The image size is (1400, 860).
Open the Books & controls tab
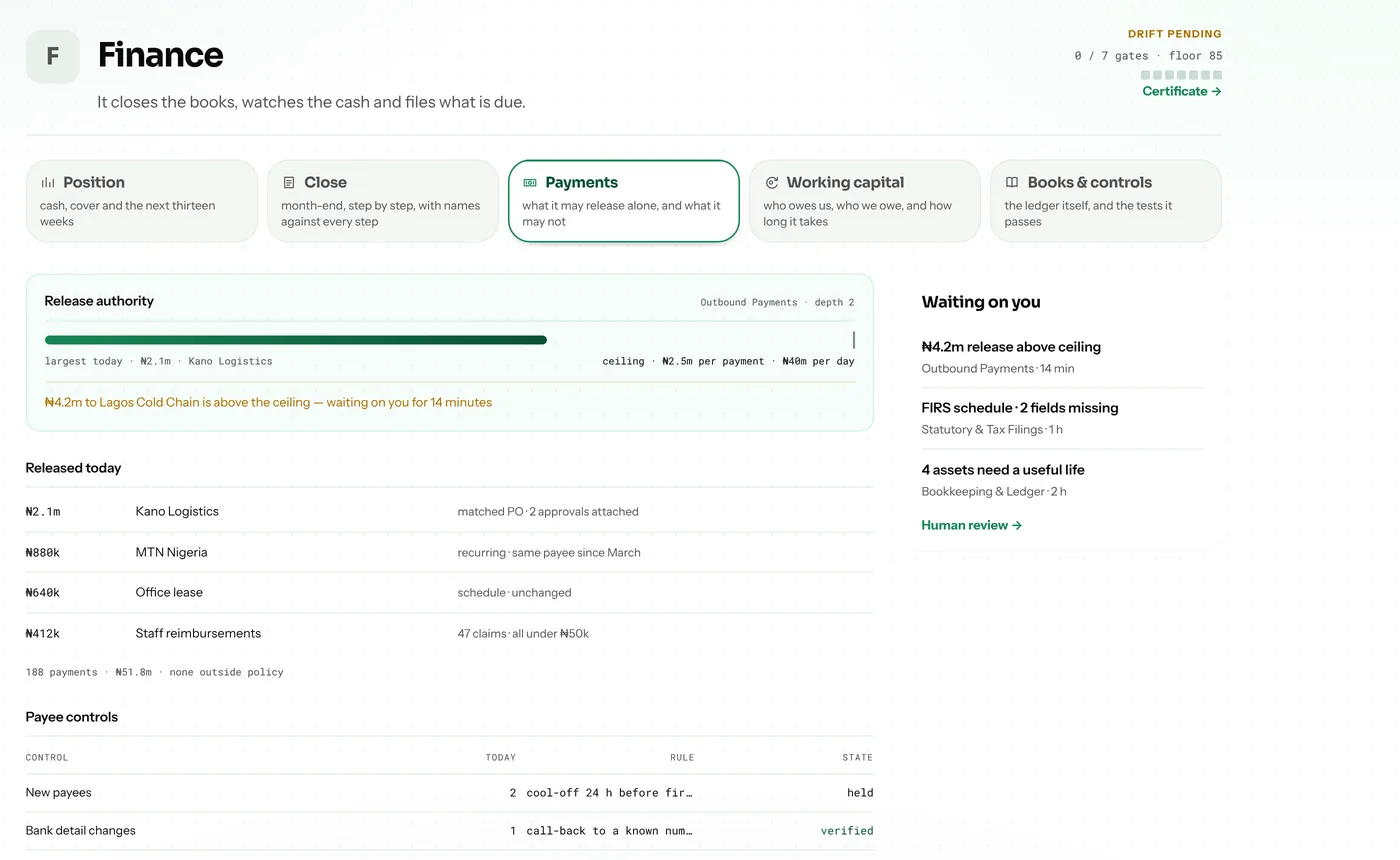point(1106,201)
